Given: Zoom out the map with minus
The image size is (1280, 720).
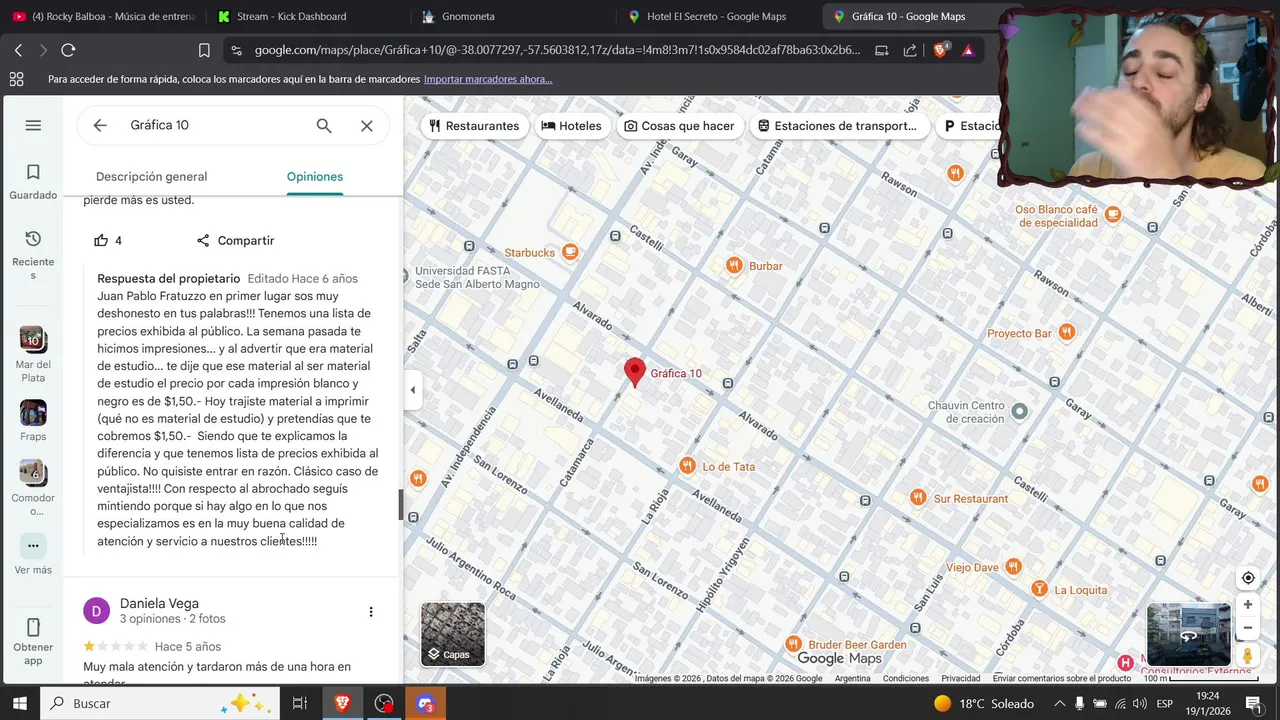Looking at the screenshot, I should pyautogui.click(x=1248, y=628).
